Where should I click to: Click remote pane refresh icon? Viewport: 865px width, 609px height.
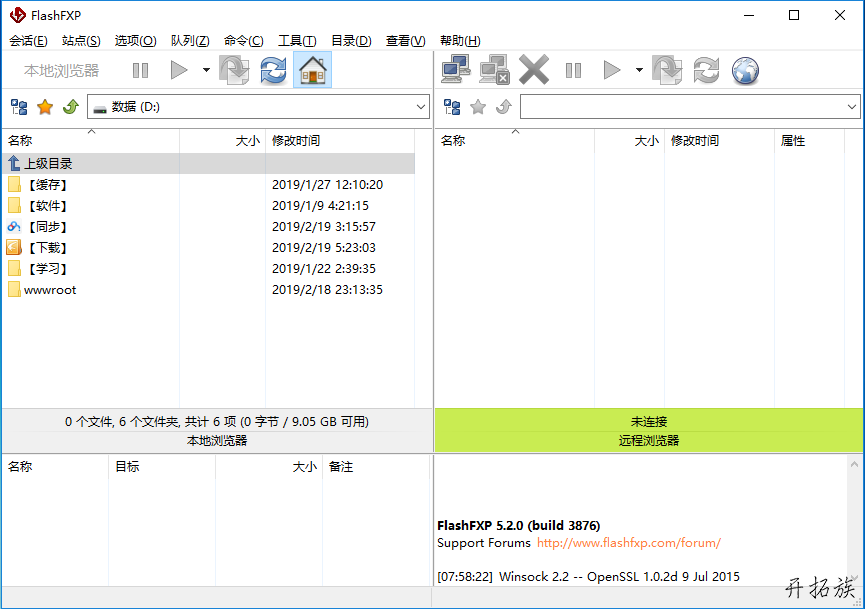click(707, 70)
